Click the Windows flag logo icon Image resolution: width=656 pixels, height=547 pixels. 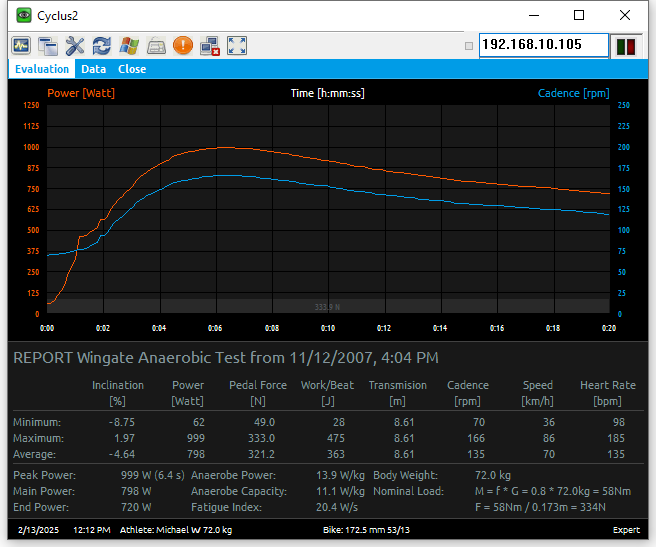pyautogui.click(x=129, y=46)
